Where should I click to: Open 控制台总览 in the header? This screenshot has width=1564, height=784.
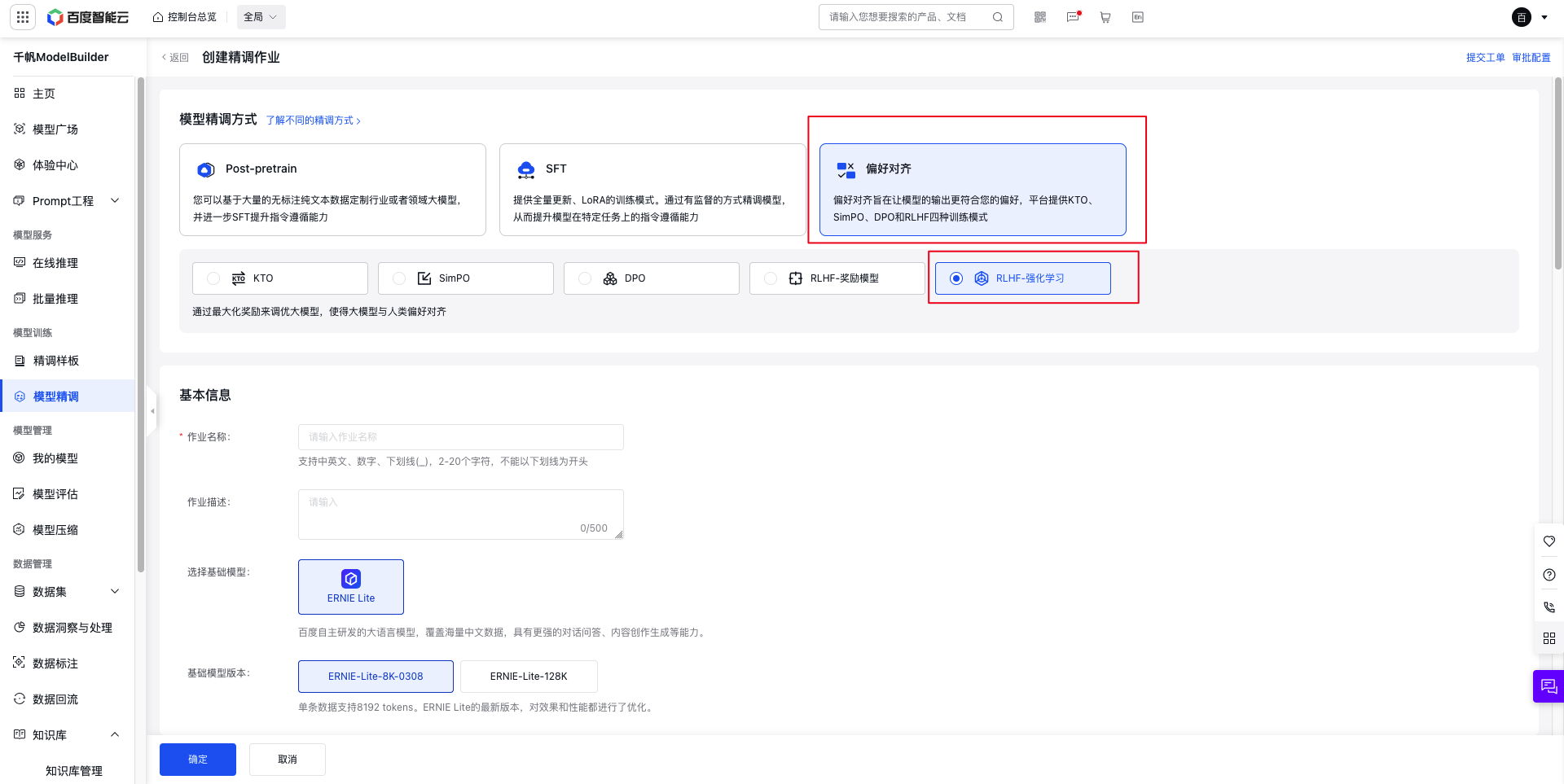[x=185, y=17]
